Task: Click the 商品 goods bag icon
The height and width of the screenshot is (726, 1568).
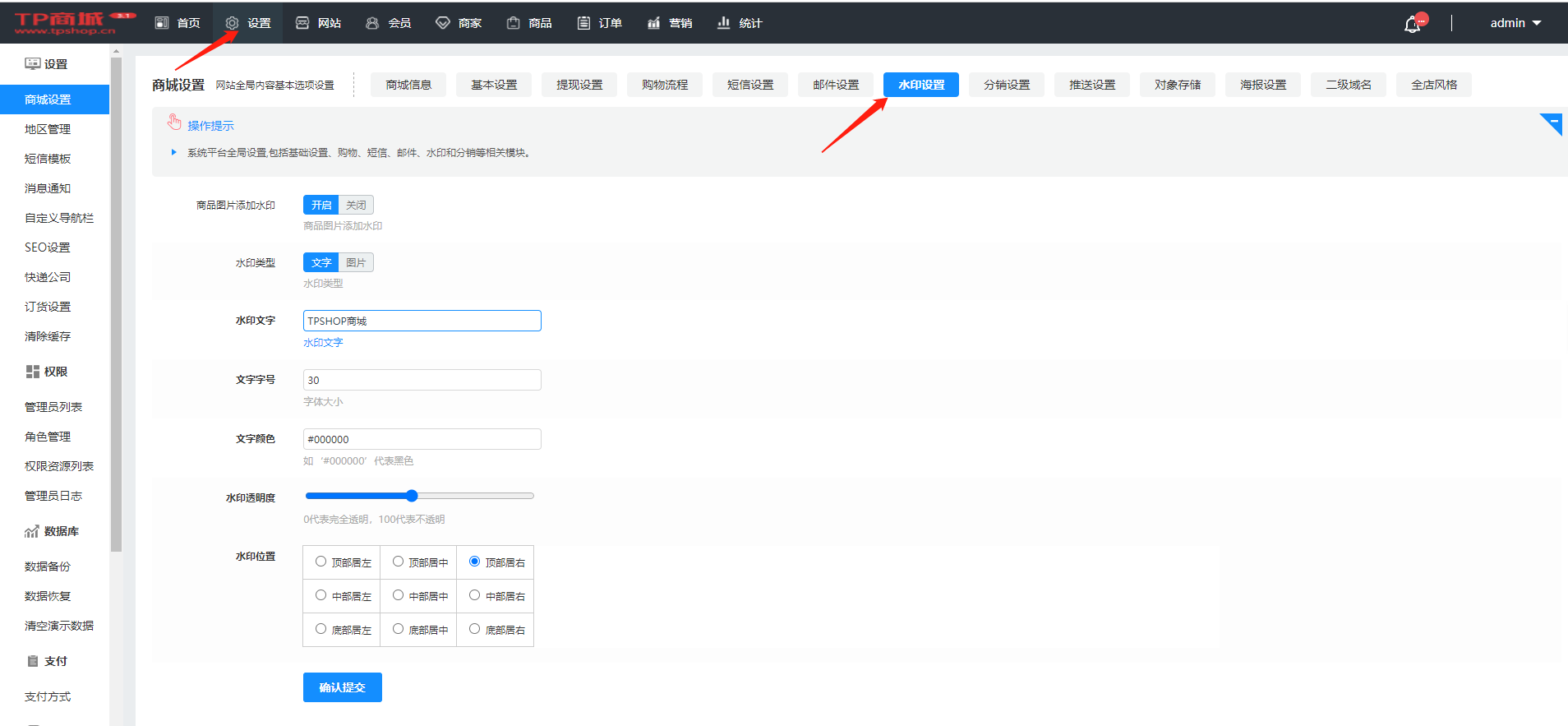Action: click(514, 23)
